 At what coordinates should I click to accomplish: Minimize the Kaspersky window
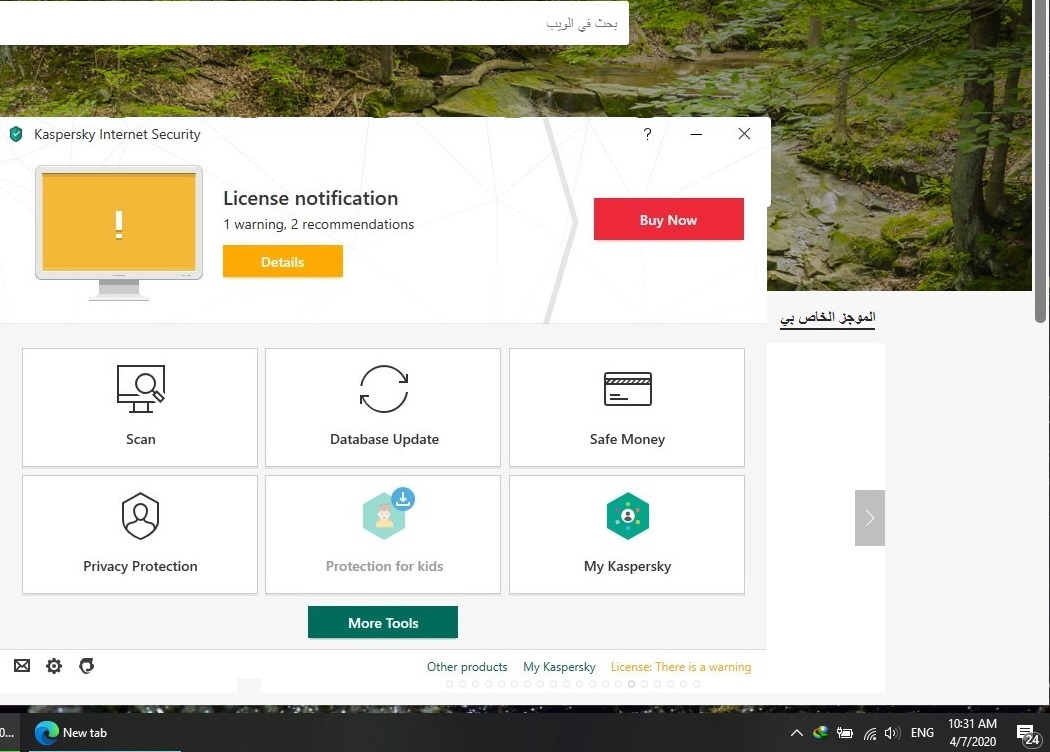tap(696, 134)
